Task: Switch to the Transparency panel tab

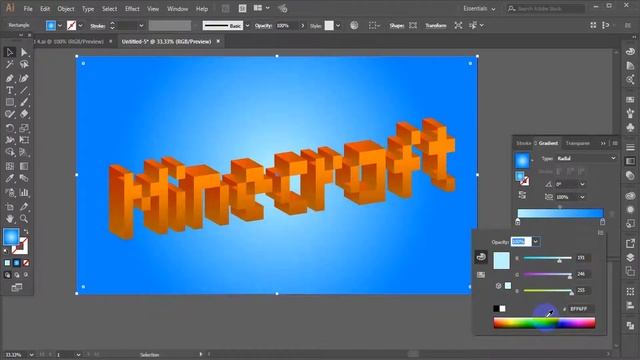Action: pyautogui.click(x=578, y=143)
